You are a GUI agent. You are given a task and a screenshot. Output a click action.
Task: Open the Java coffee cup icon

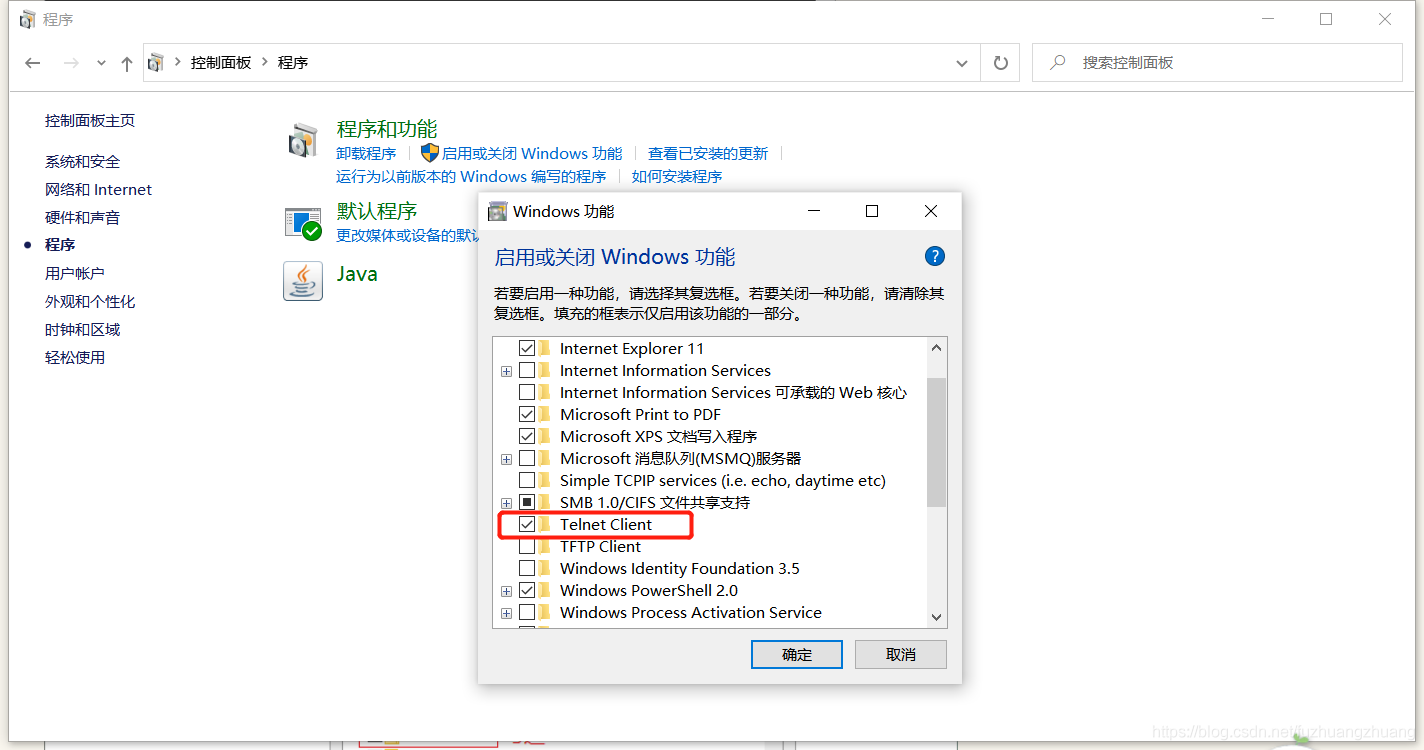[x=303, y=281]
